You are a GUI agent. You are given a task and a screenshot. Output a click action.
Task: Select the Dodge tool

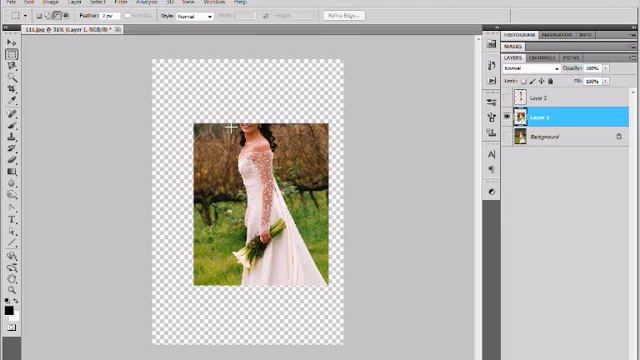click(11, 195)
